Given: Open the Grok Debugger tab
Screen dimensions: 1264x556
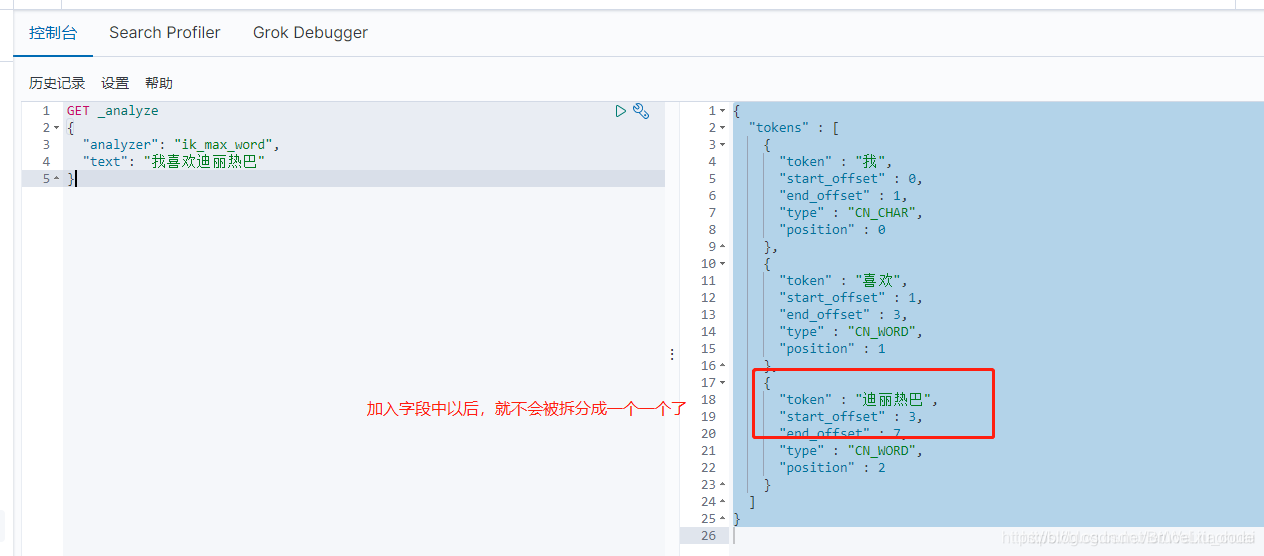Looking at the screenshot, I should coord(310,32).
